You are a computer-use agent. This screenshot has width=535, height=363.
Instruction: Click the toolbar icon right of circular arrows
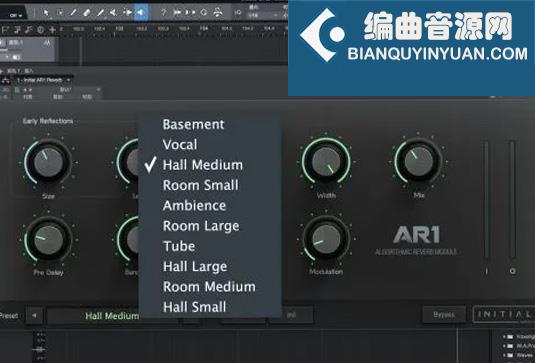(217, 13)
